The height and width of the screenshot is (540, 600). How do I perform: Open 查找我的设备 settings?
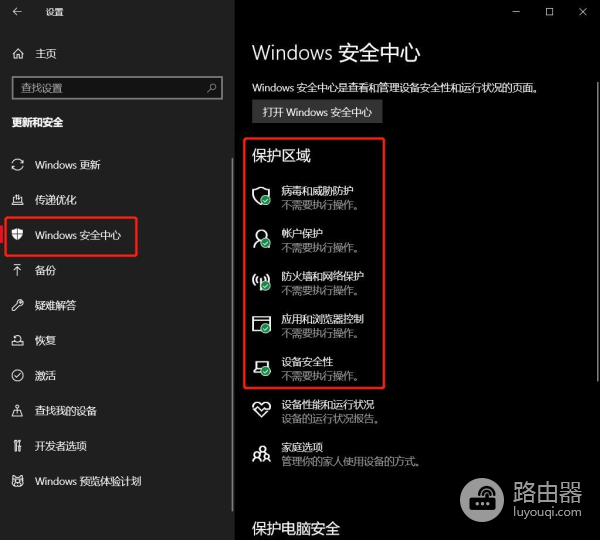tap(66, 411)
